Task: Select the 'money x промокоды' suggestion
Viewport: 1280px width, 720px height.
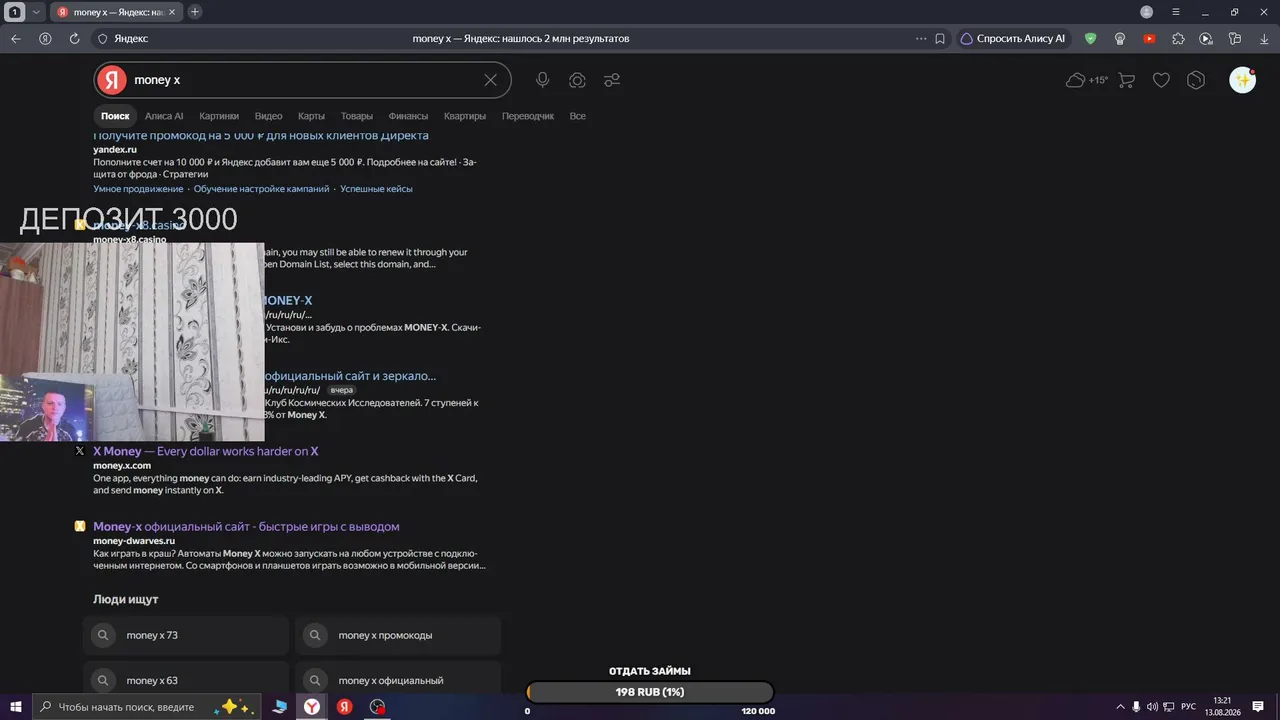Action: click(x=398, y=635)
